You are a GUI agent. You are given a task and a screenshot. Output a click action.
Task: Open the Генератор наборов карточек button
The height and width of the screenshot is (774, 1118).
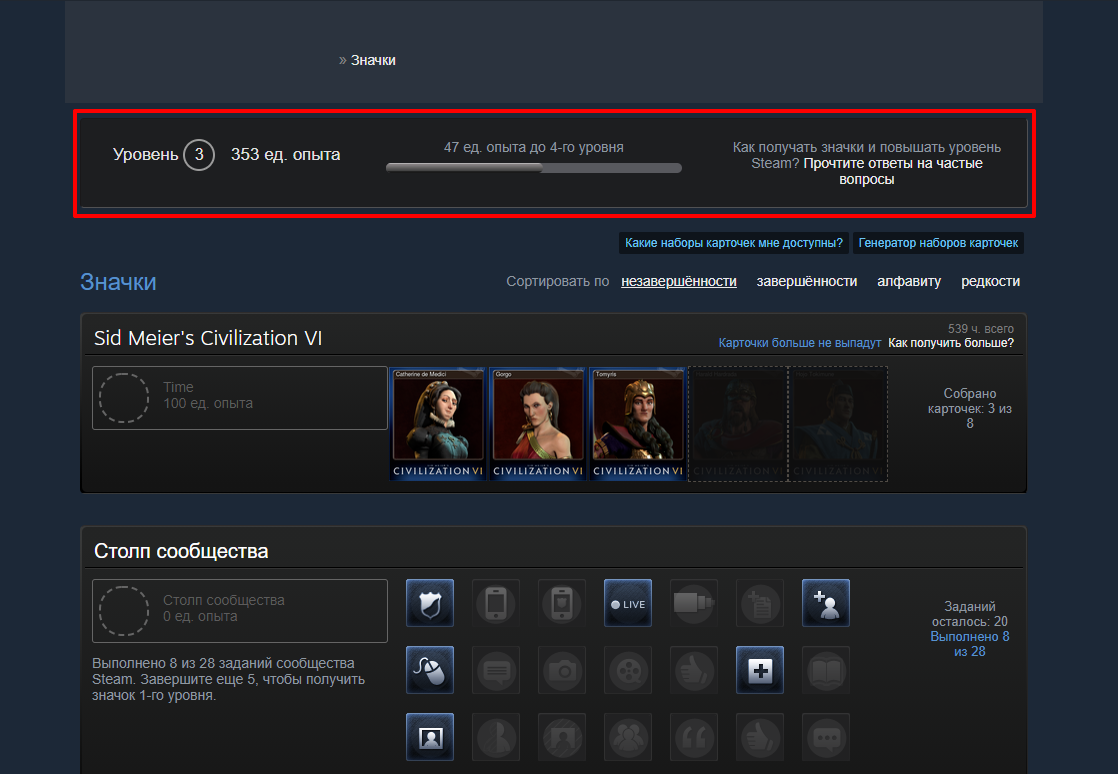click(938, 243)
